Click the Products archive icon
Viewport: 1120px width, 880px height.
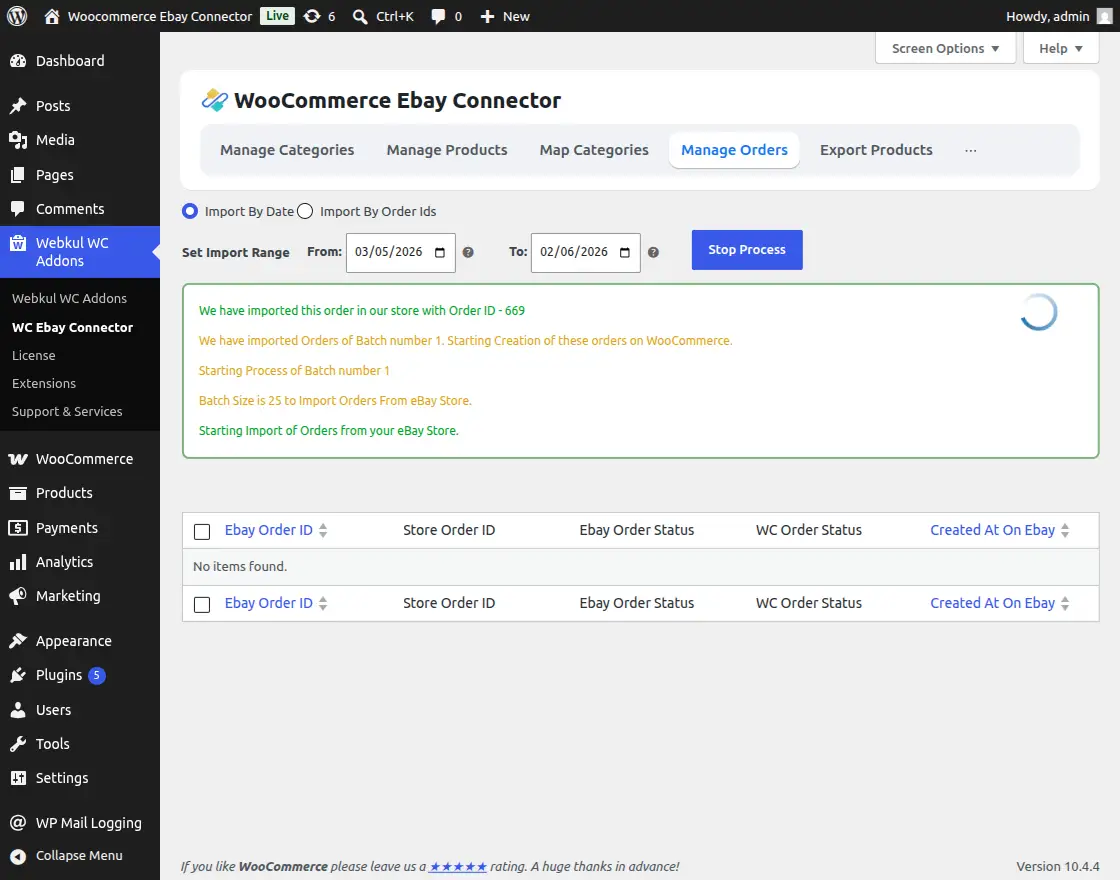pos(19,494)
